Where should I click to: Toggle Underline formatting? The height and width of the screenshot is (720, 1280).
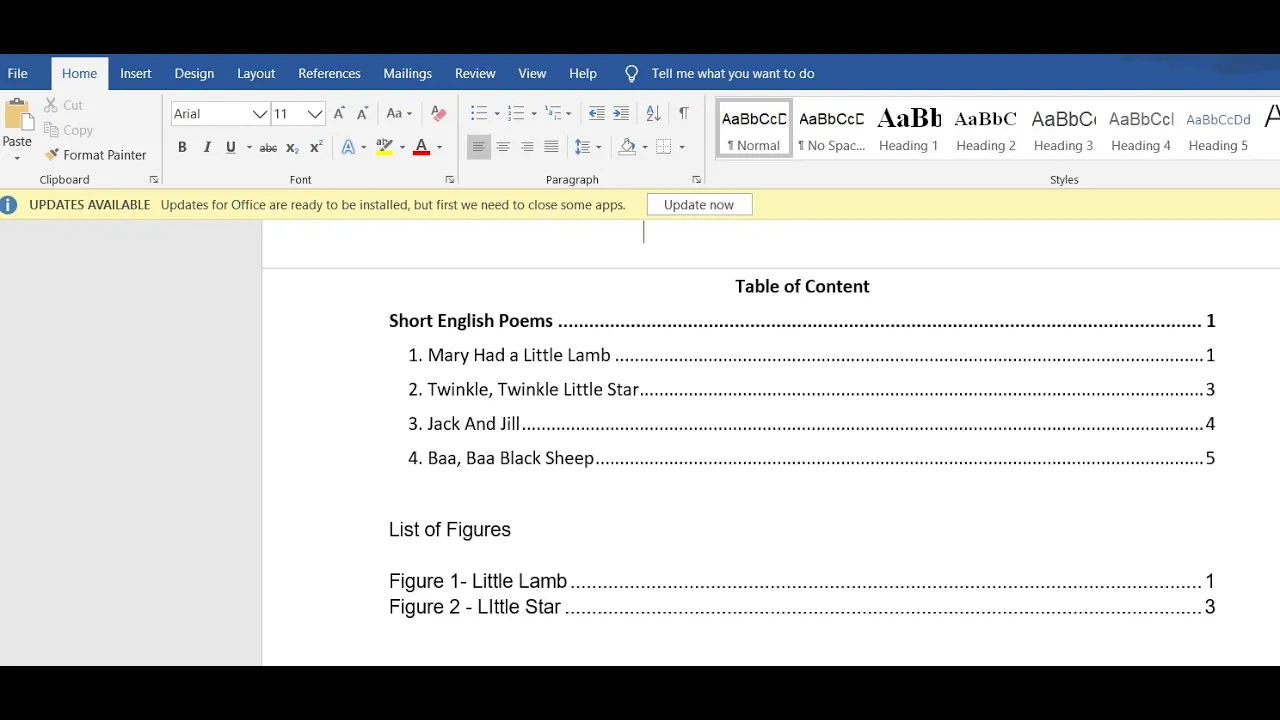[x=231, y=147]
